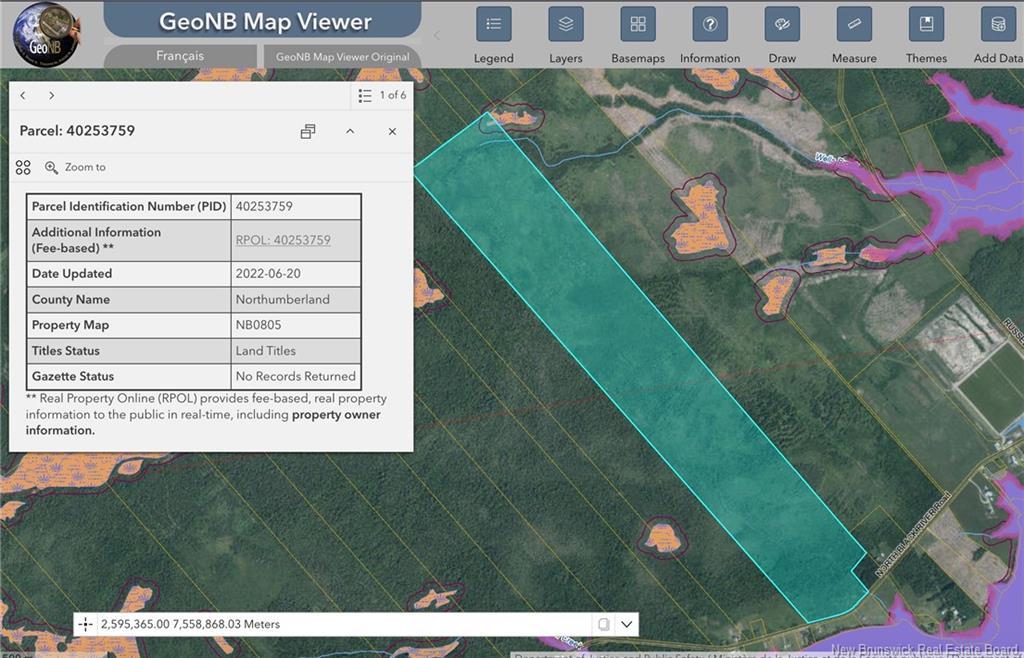Dock the parcel popup window
This screenshot has width=1024, height=658.
tap(308, 131)
